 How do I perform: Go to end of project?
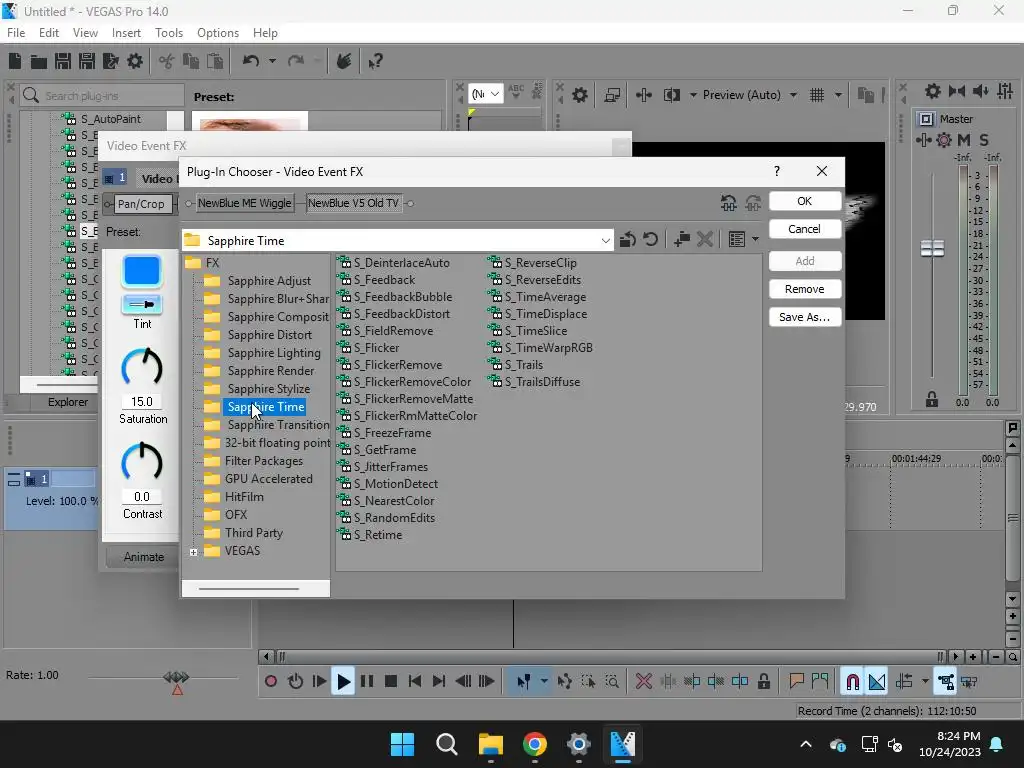[439, 682]
